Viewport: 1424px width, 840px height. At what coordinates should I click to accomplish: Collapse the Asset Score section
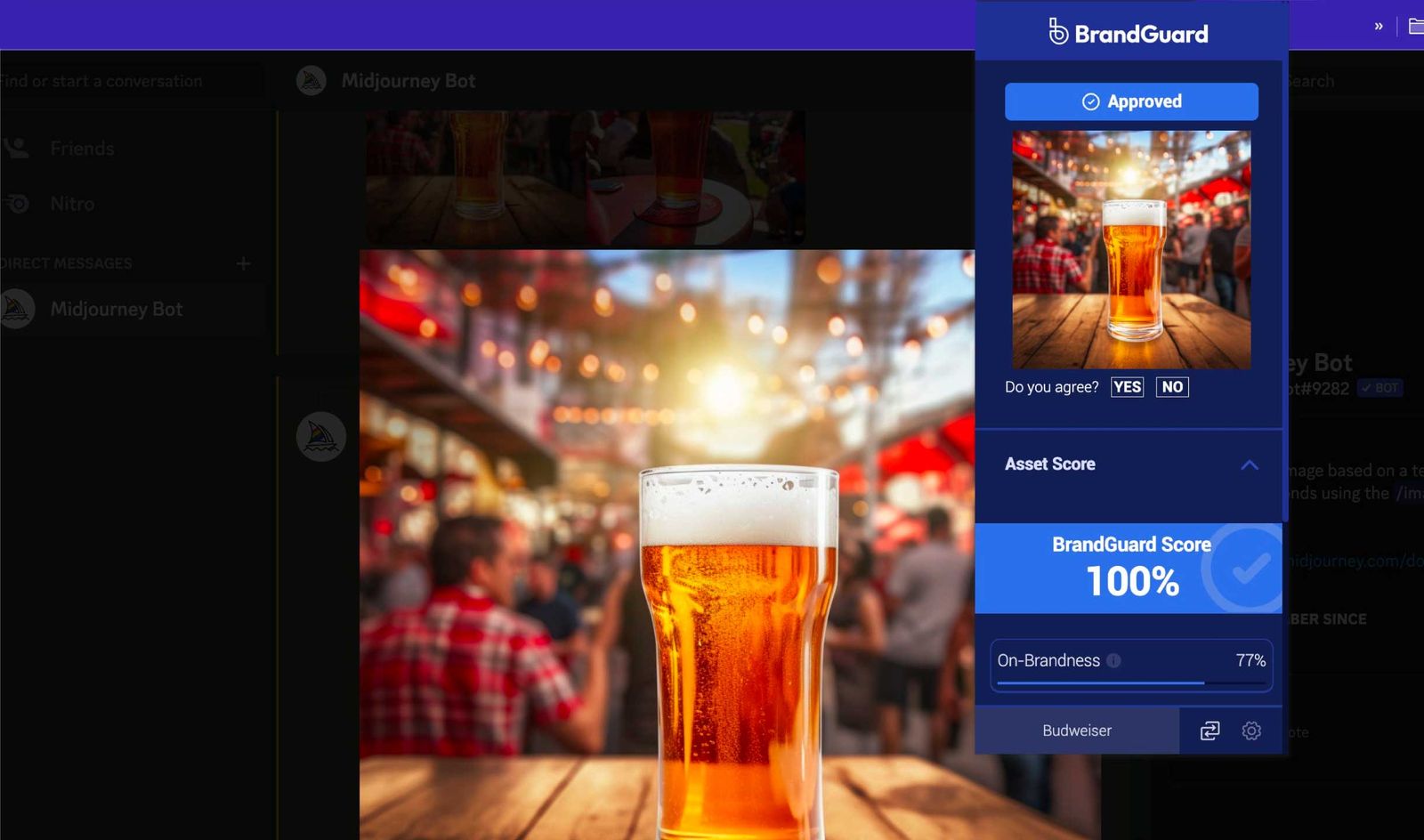1251,465
